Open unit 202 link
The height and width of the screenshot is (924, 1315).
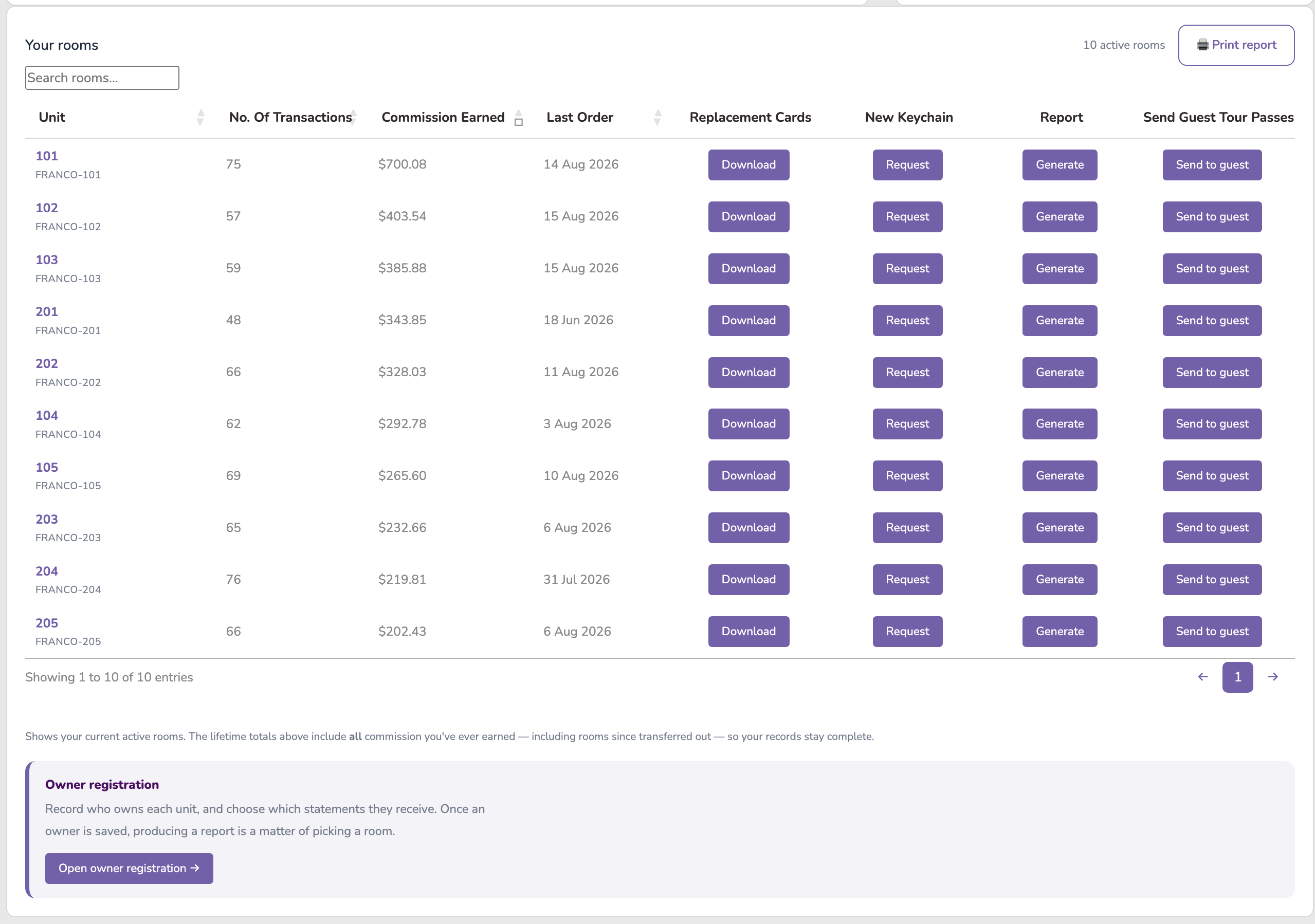tap(46, 363)
